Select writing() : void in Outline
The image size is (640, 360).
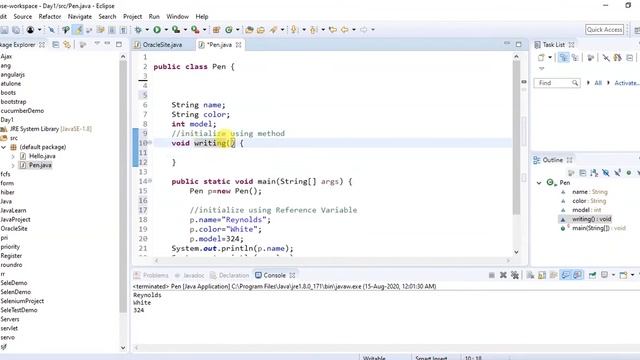click(591, 219)
